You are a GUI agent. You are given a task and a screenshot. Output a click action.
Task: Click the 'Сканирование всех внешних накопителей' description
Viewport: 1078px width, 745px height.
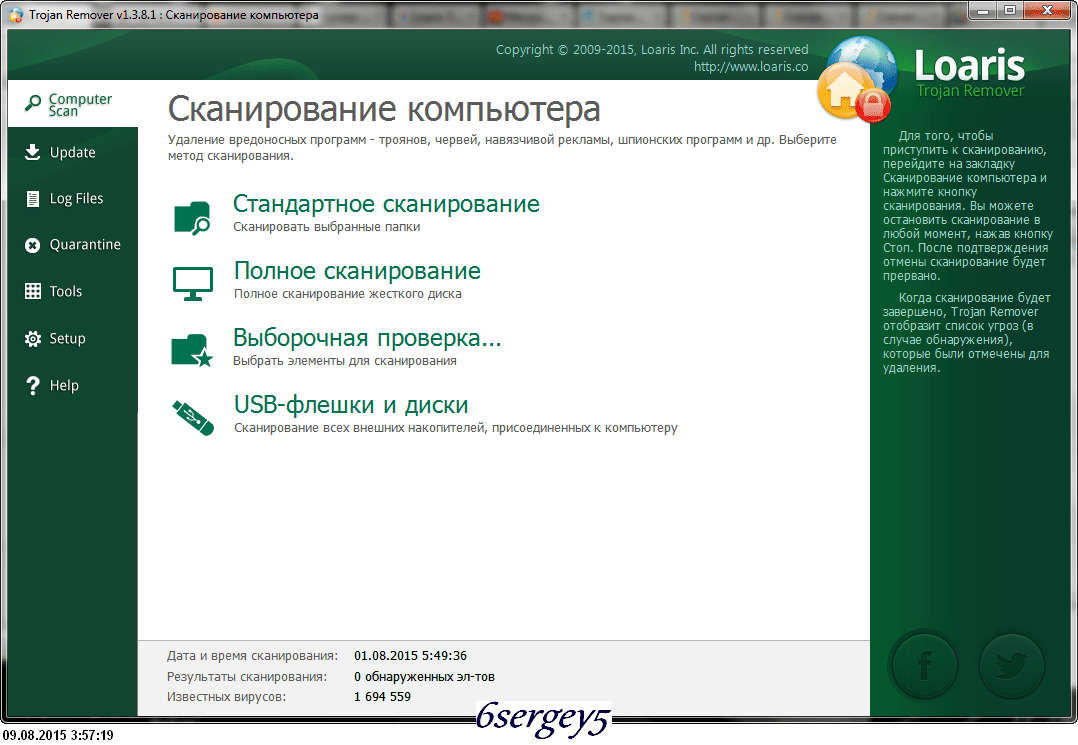point(456,427)
